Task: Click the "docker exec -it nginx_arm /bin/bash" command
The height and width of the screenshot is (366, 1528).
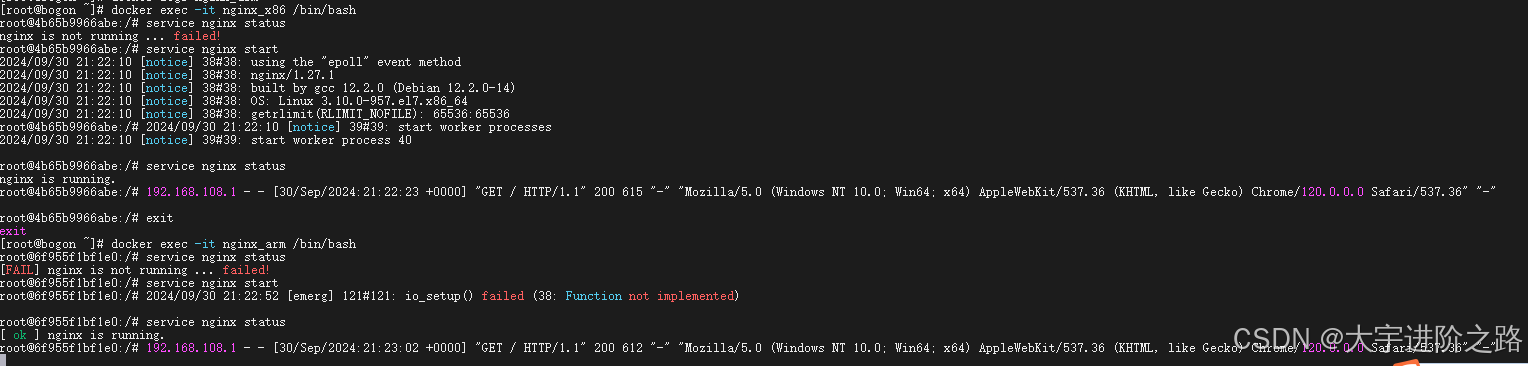Action: pyautogui.click(x=233, y=244)
